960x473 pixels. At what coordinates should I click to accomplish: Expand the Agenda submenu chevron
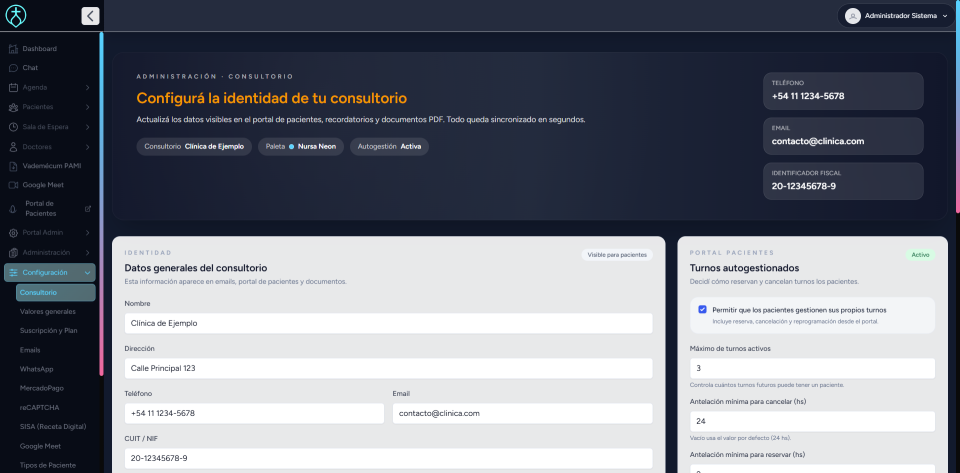(x=88, y=88)
